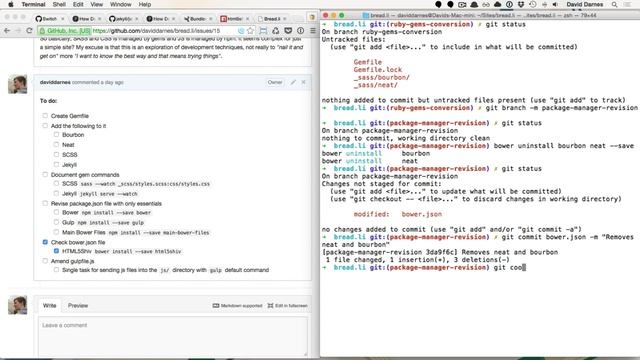Delete the comment with the x icon
640x360 pixels.
[x=303, y=82]
